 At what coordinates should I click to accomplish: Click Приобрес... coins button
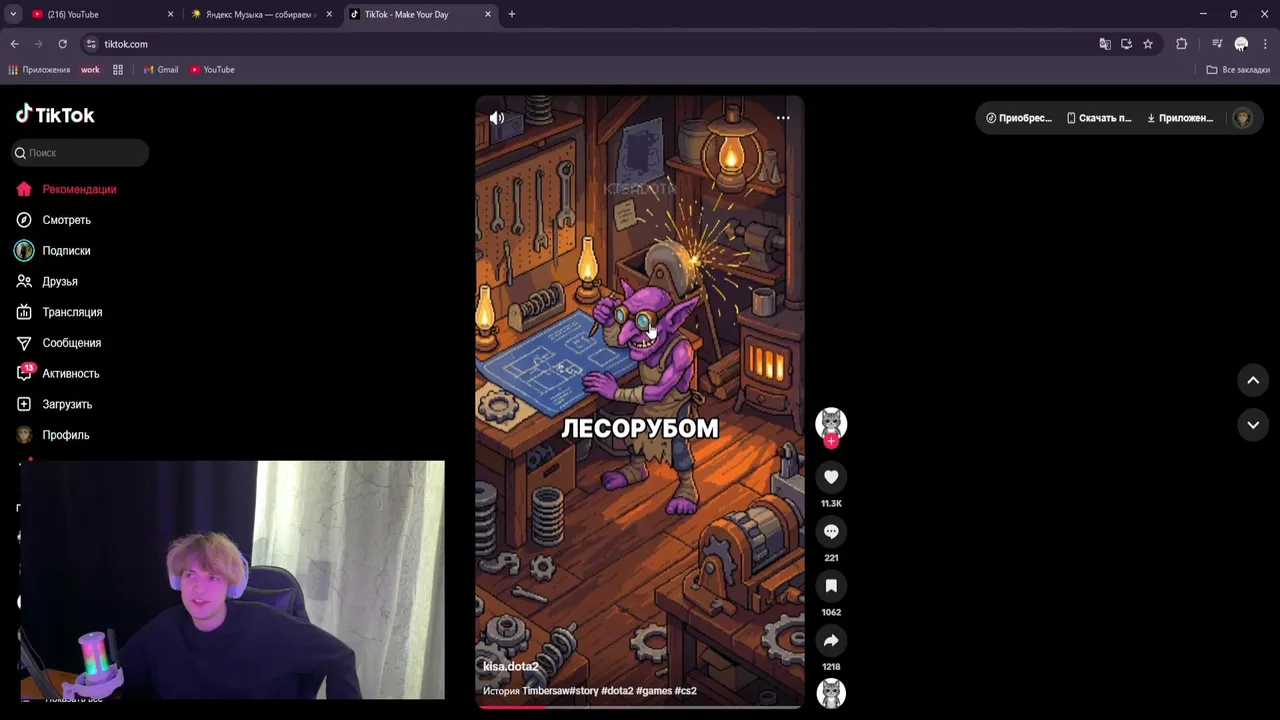pos(1019,118)
